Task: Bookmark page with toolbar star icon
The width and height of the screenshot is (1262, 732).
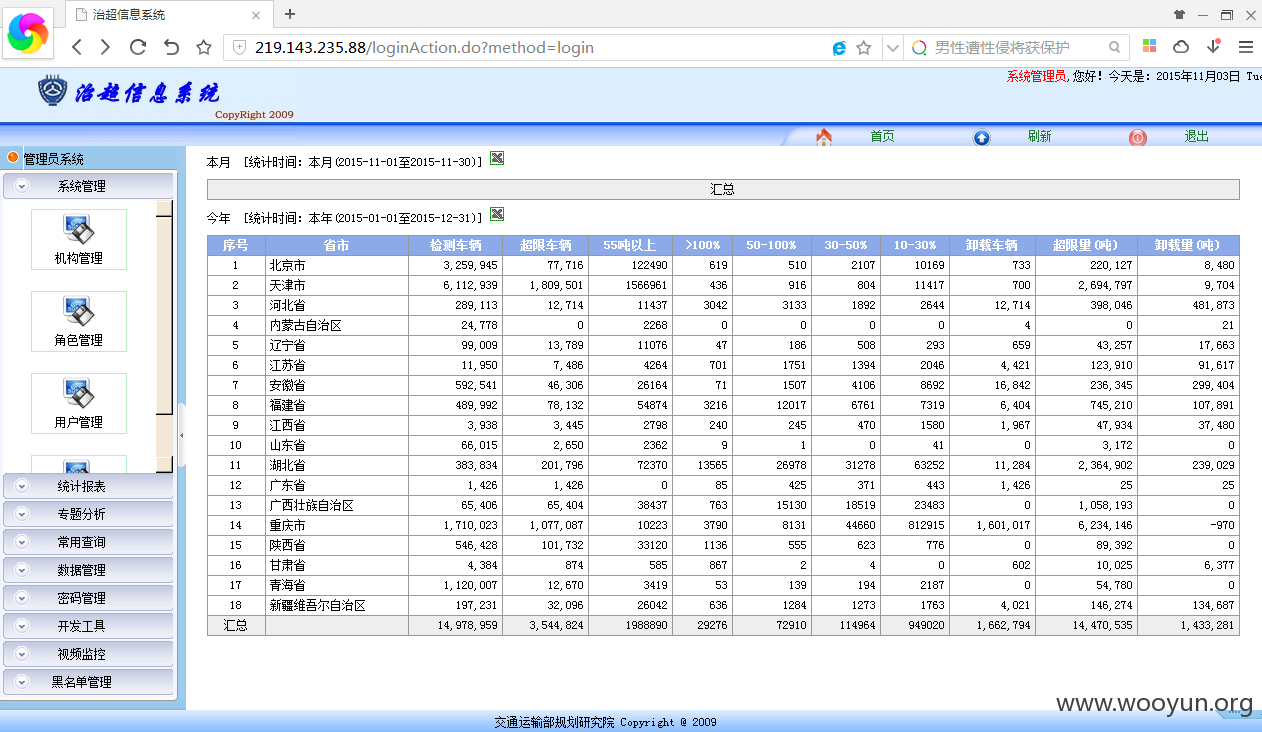Action: (204, 47)
